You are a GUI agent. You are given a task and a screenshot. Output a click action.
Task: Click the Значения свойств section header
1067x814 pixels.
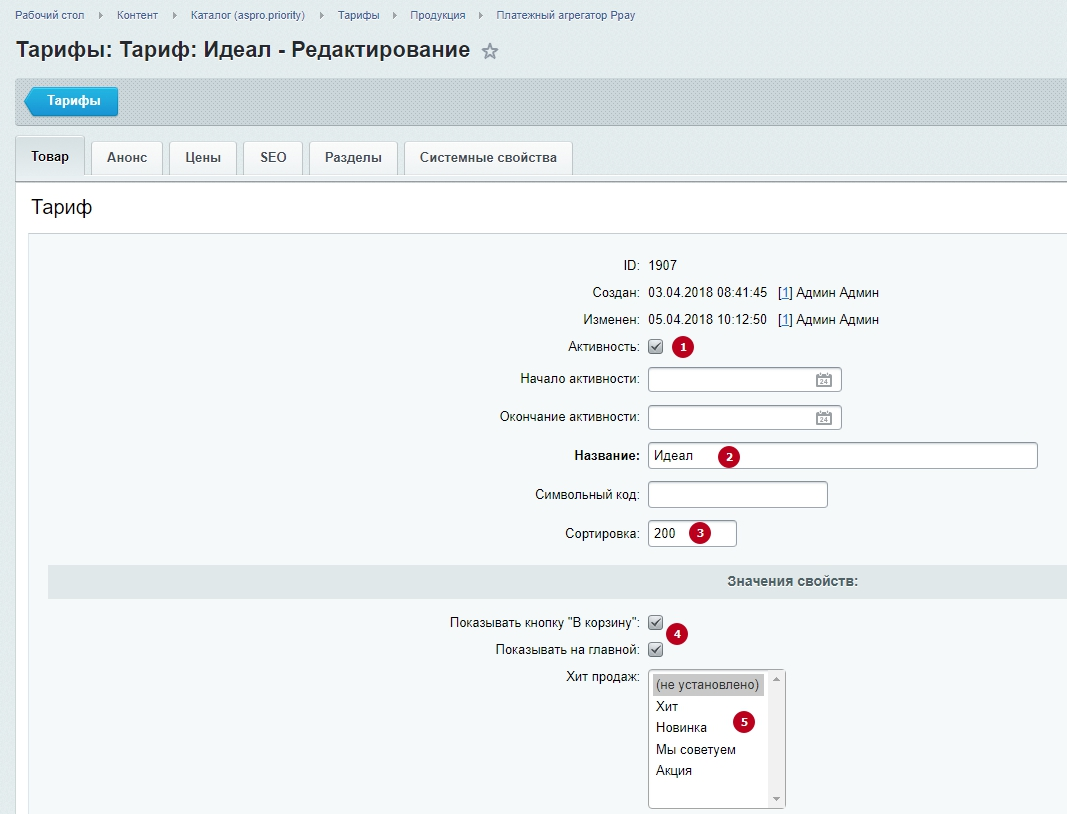coord(792,581)
